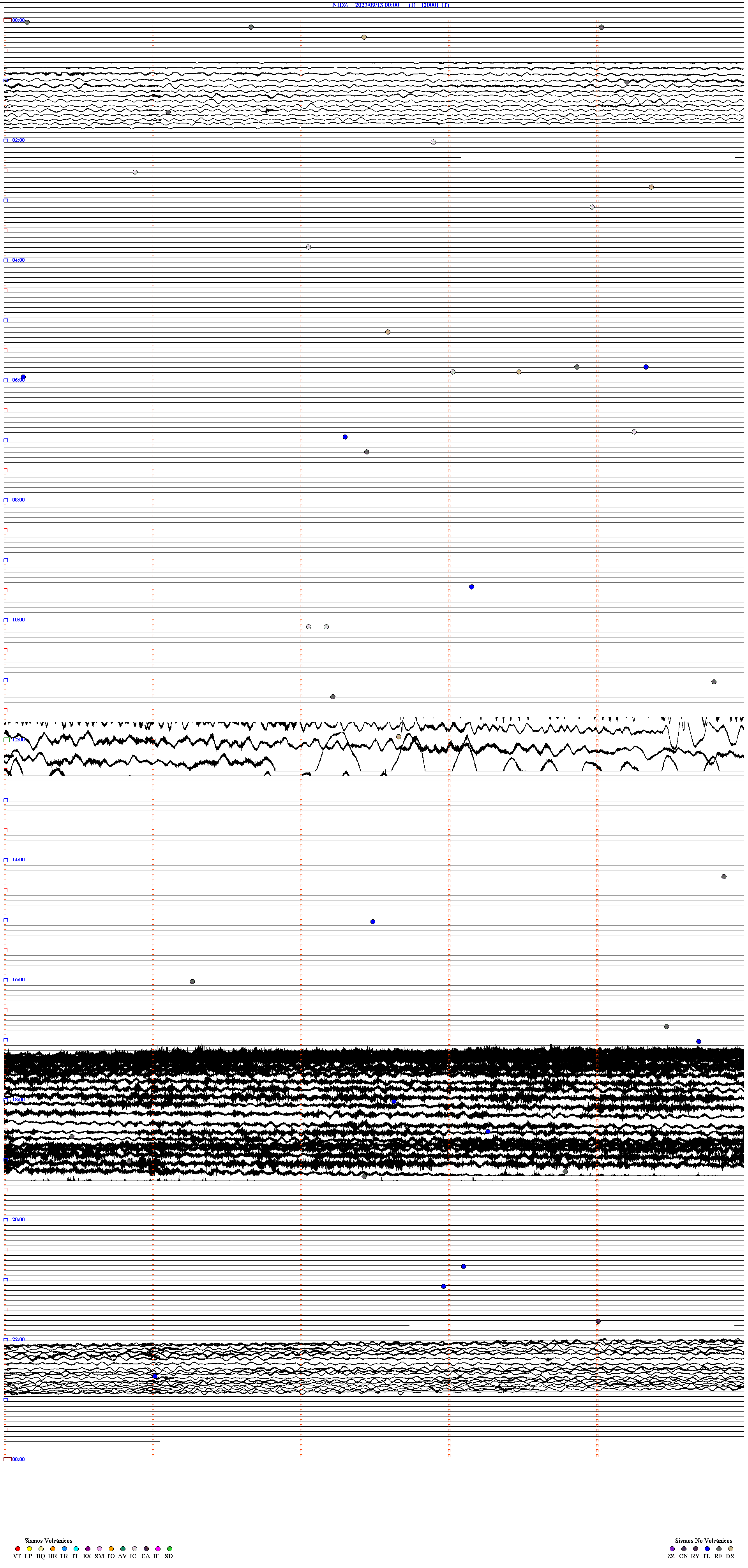Select the CN non-volcanic legend swatch
The height and width of the screenshot is (1568, 748).
684,1549
